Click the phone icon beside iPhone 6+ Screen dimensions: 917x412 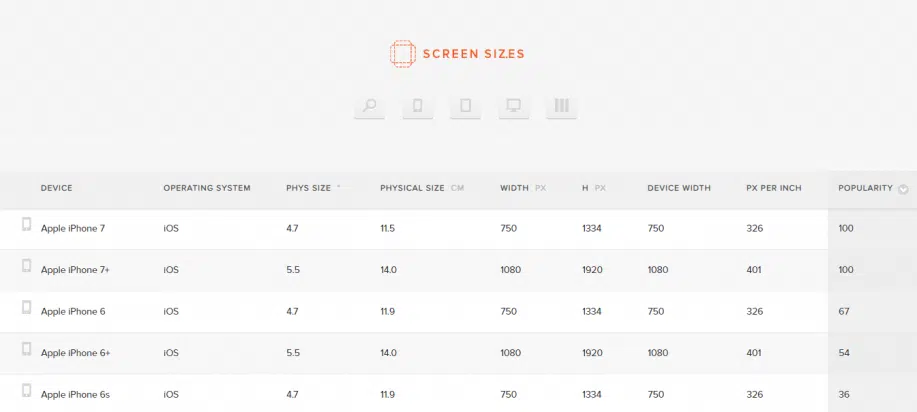27,350
